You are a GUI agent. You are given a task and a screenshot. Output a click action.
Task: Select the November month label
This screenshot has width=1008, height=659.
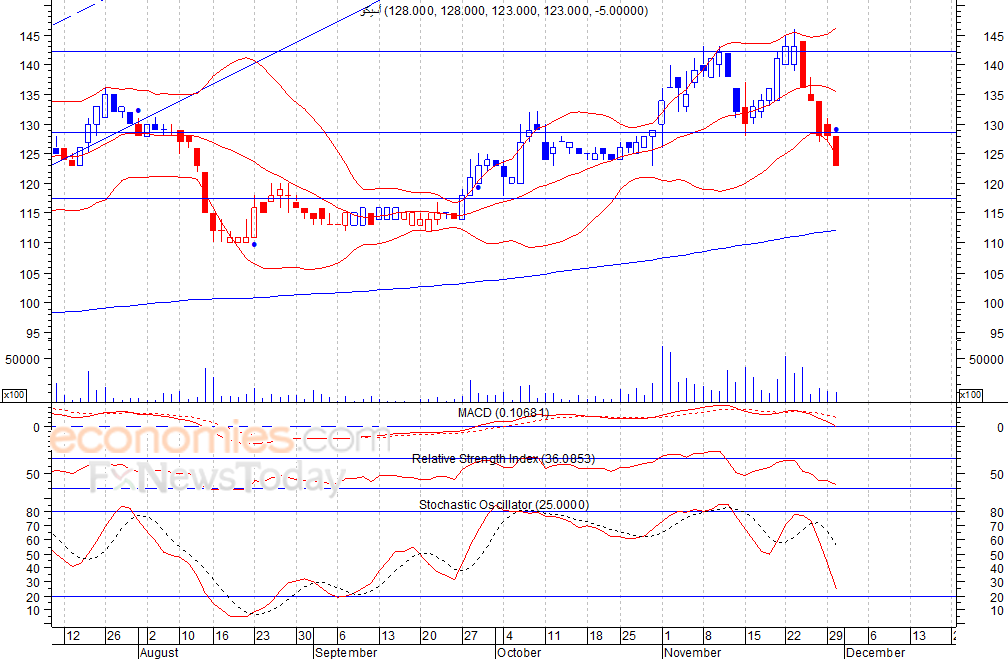[692, 653]
